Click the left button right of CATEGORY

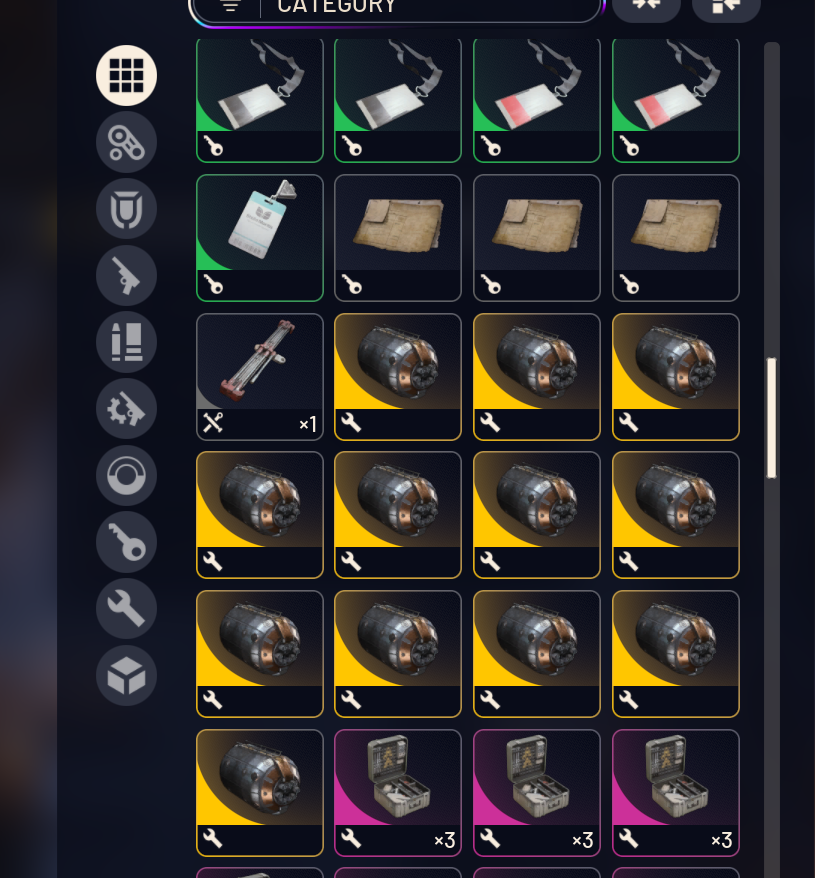[646, 7]
